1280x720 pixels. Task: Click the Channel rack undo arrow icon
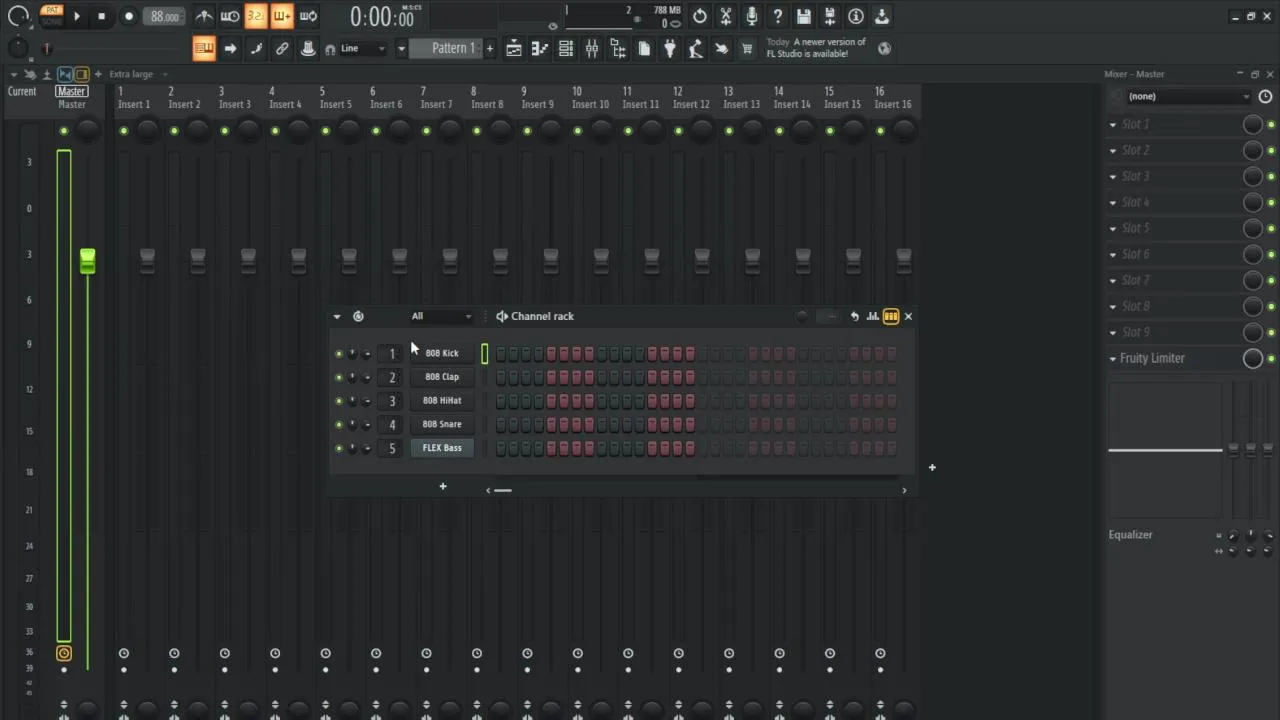(x=855, y=316)
